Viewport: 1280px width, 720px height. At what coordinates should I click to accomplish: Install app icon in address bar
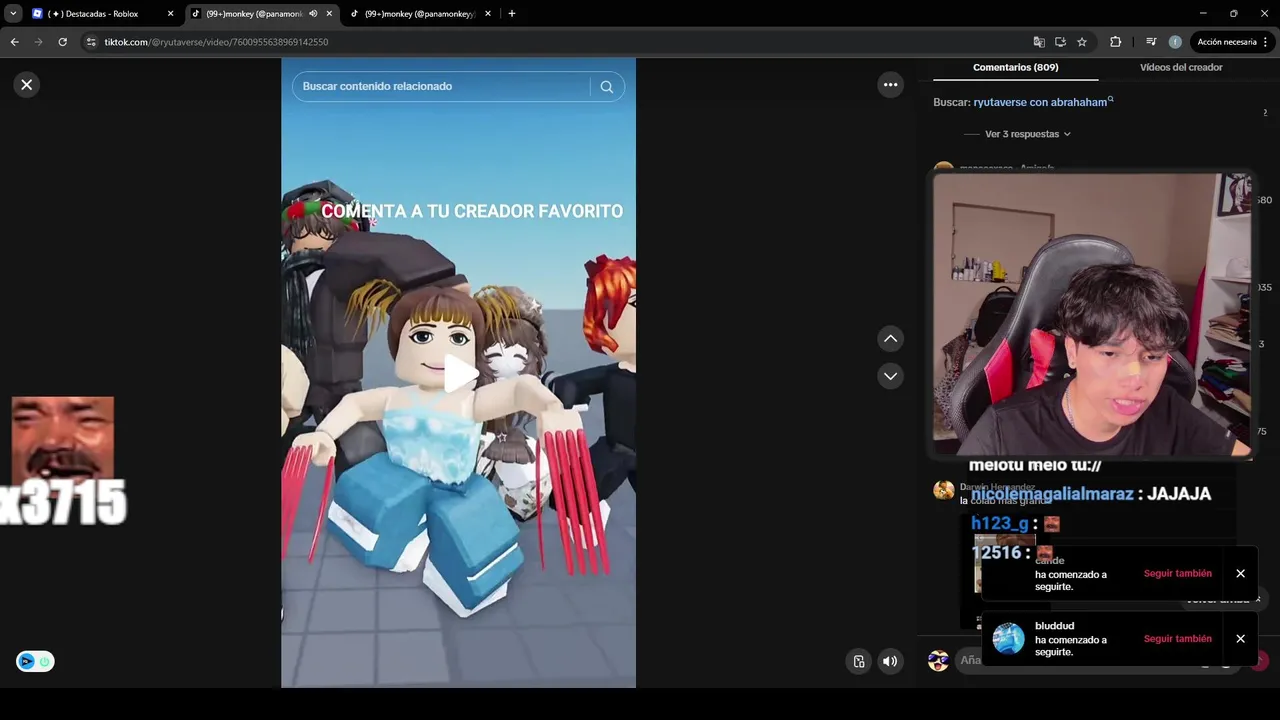point(1060,42)
